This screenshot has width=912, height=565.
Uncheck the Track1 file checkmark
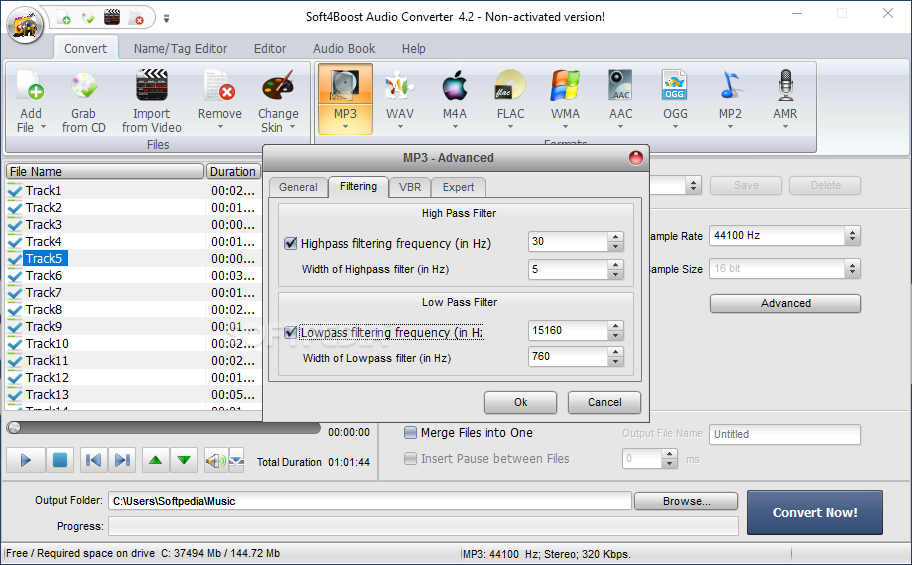(x=15, y=191)
